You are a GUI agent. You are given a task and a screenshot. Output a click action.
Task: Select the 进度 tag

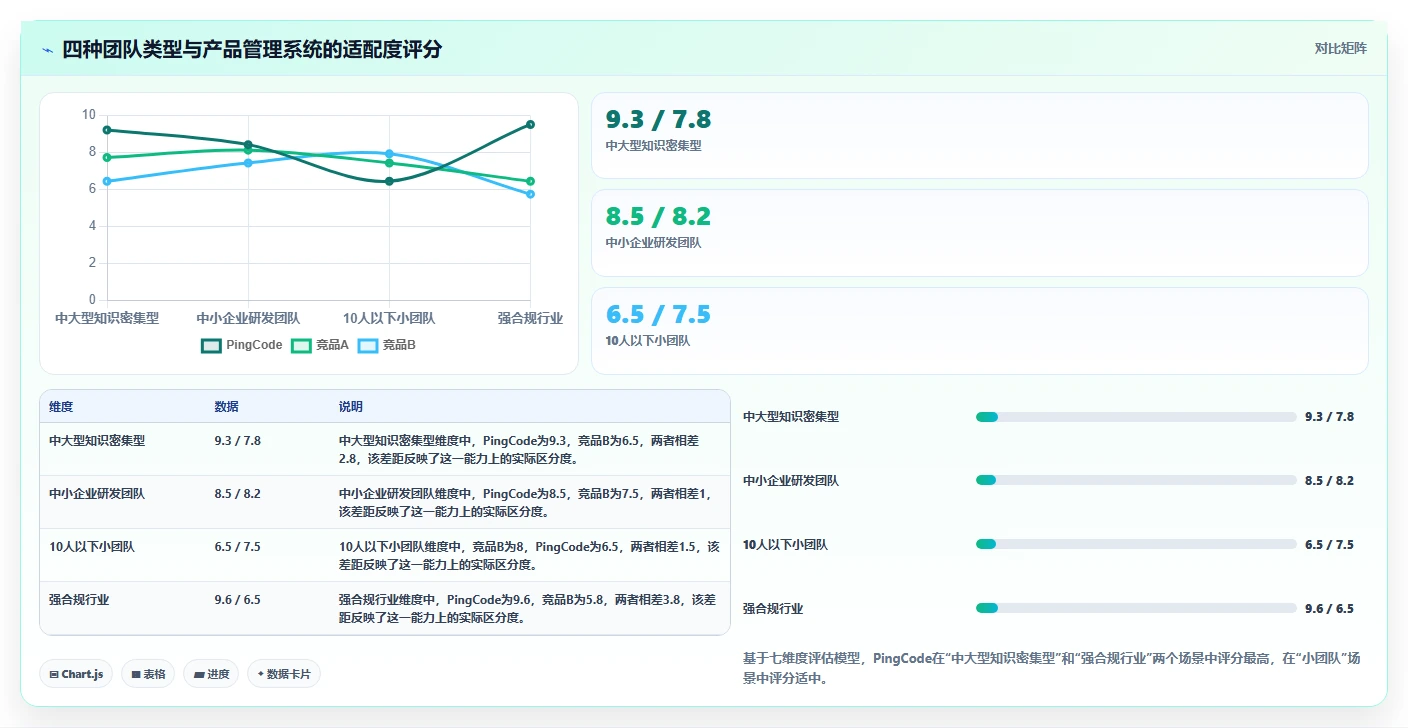coord(212,674)
